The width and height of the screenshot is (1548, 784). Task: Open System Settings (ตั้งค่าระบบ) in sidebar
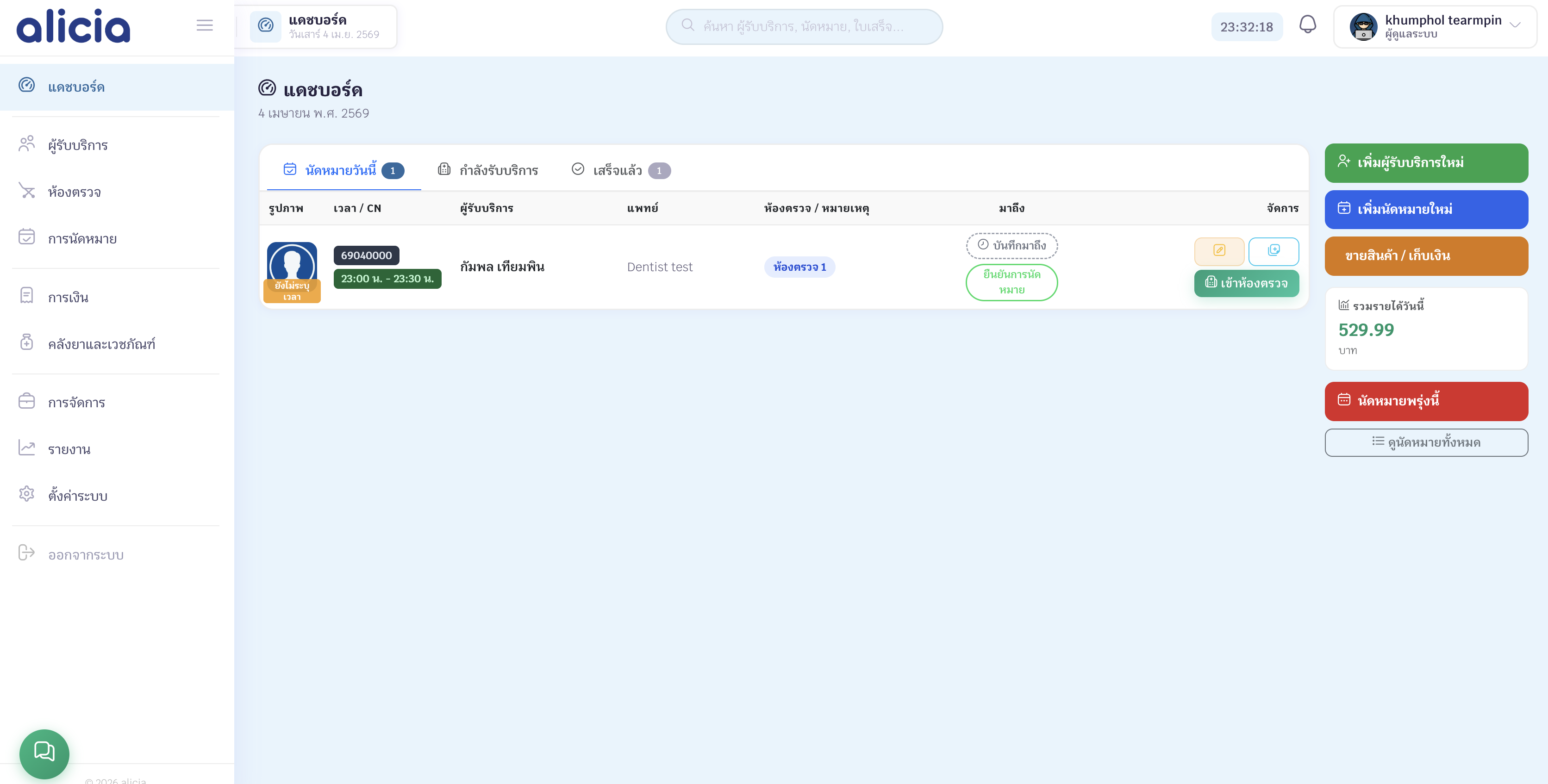[77, 496]
